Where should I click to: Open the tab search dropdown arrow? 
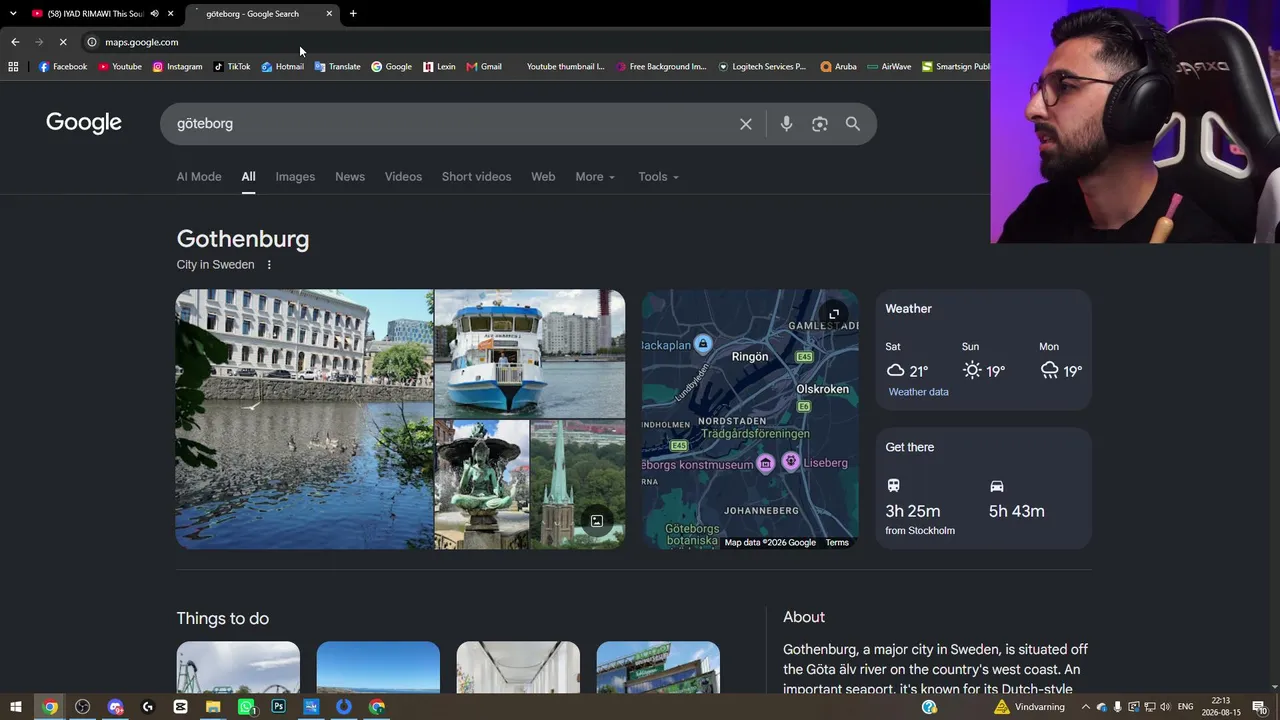(13, 14)
